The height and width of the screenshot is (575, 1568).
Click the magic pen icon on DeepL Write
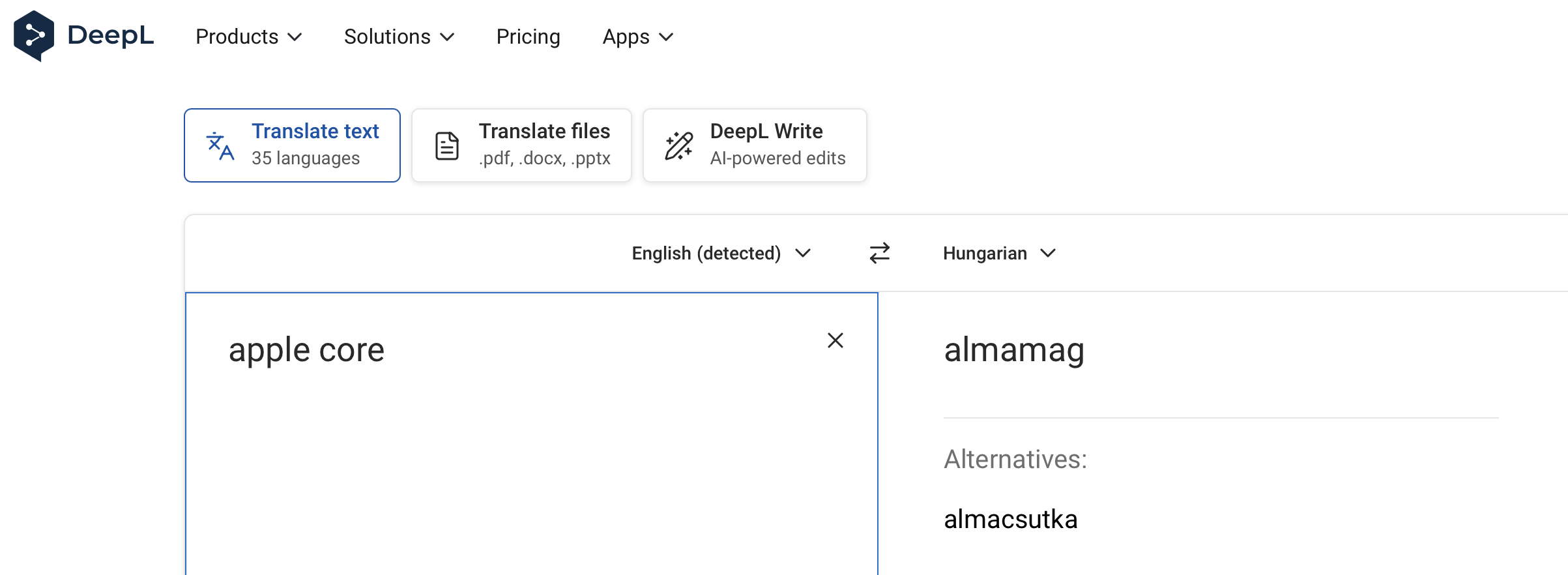coord(678,146)
